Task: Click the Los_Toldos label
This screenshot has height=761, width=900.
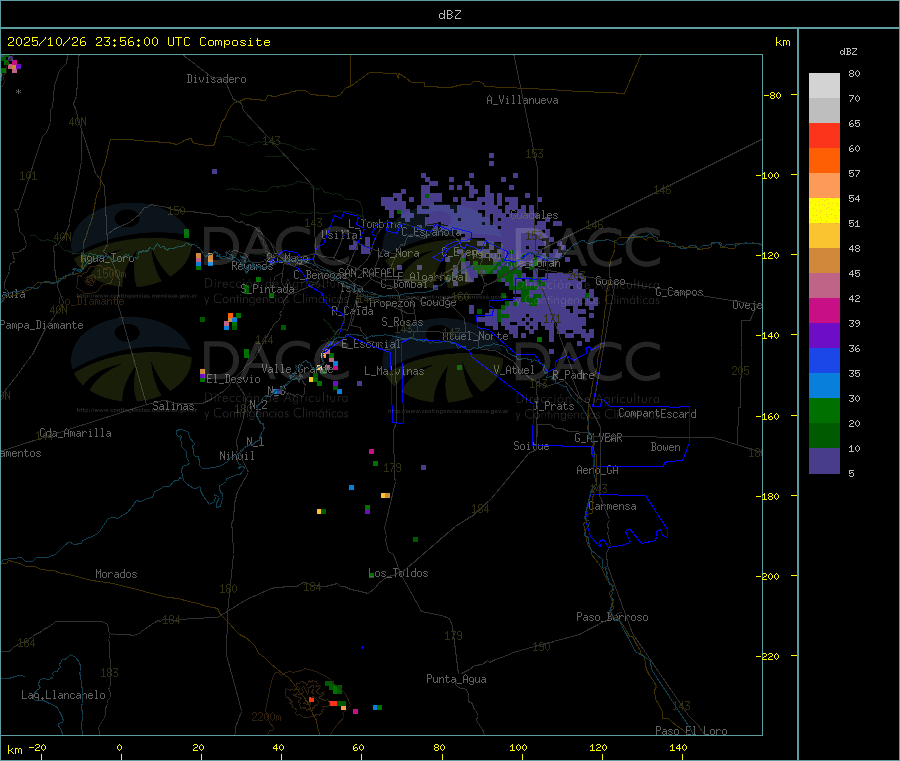Action: coord(398,573)
